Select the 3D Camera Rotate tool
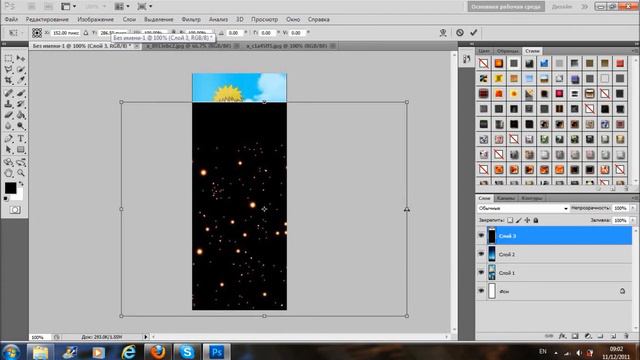This screenshot has width=640, height=360. pos(21,162)
